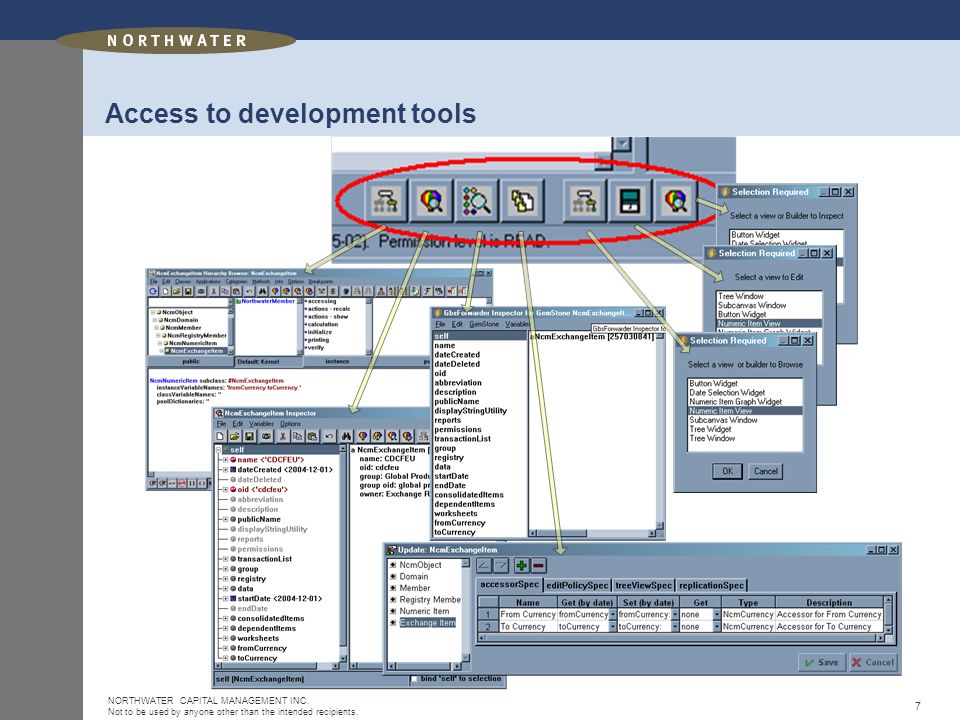Open Variables menu in NcmExchangeItem Inspector

(x=261, y=424)
